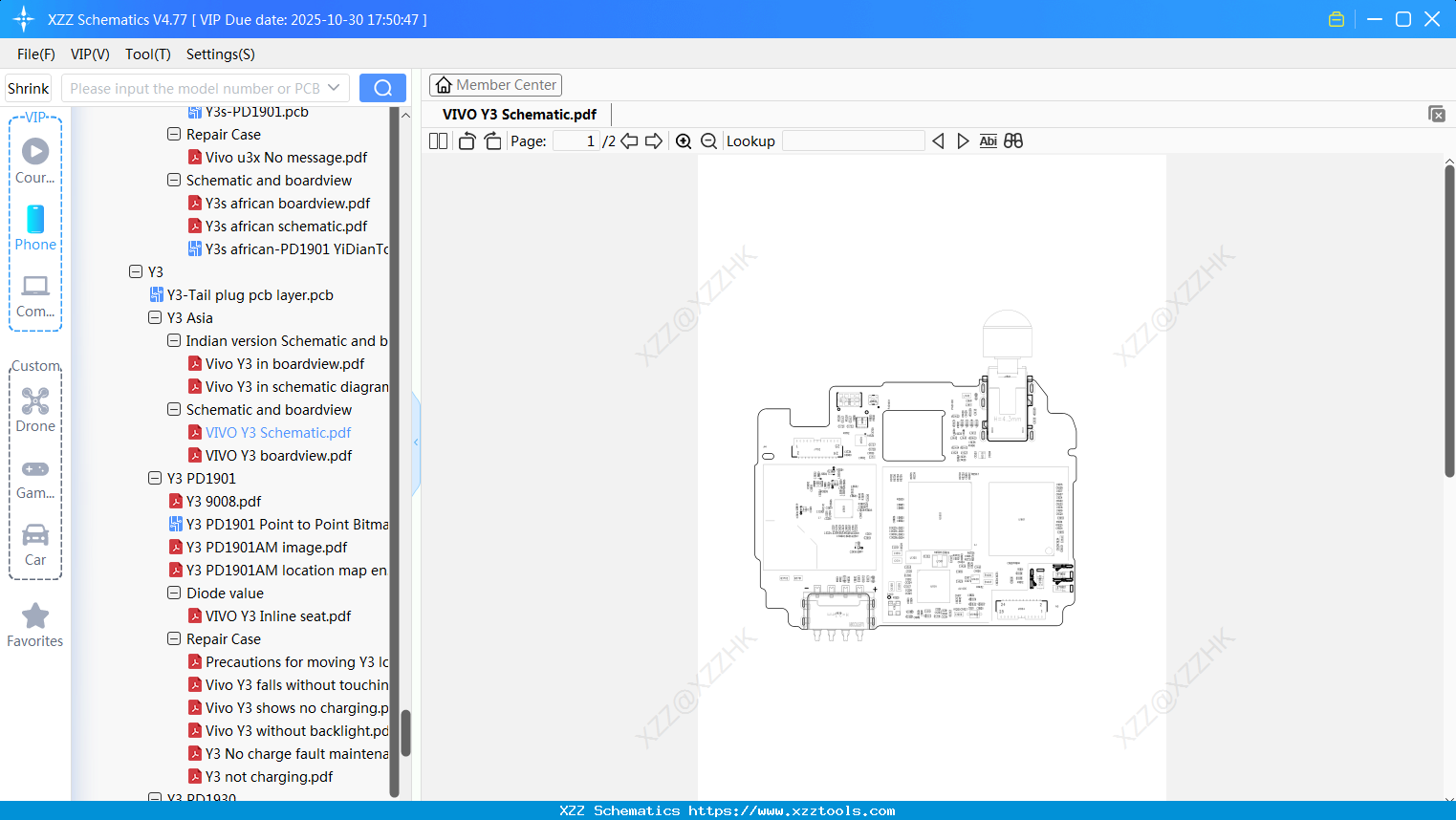Toggle the two-page layout view
This screenshot has width=1456, height=820.
(x=437, y=140)
